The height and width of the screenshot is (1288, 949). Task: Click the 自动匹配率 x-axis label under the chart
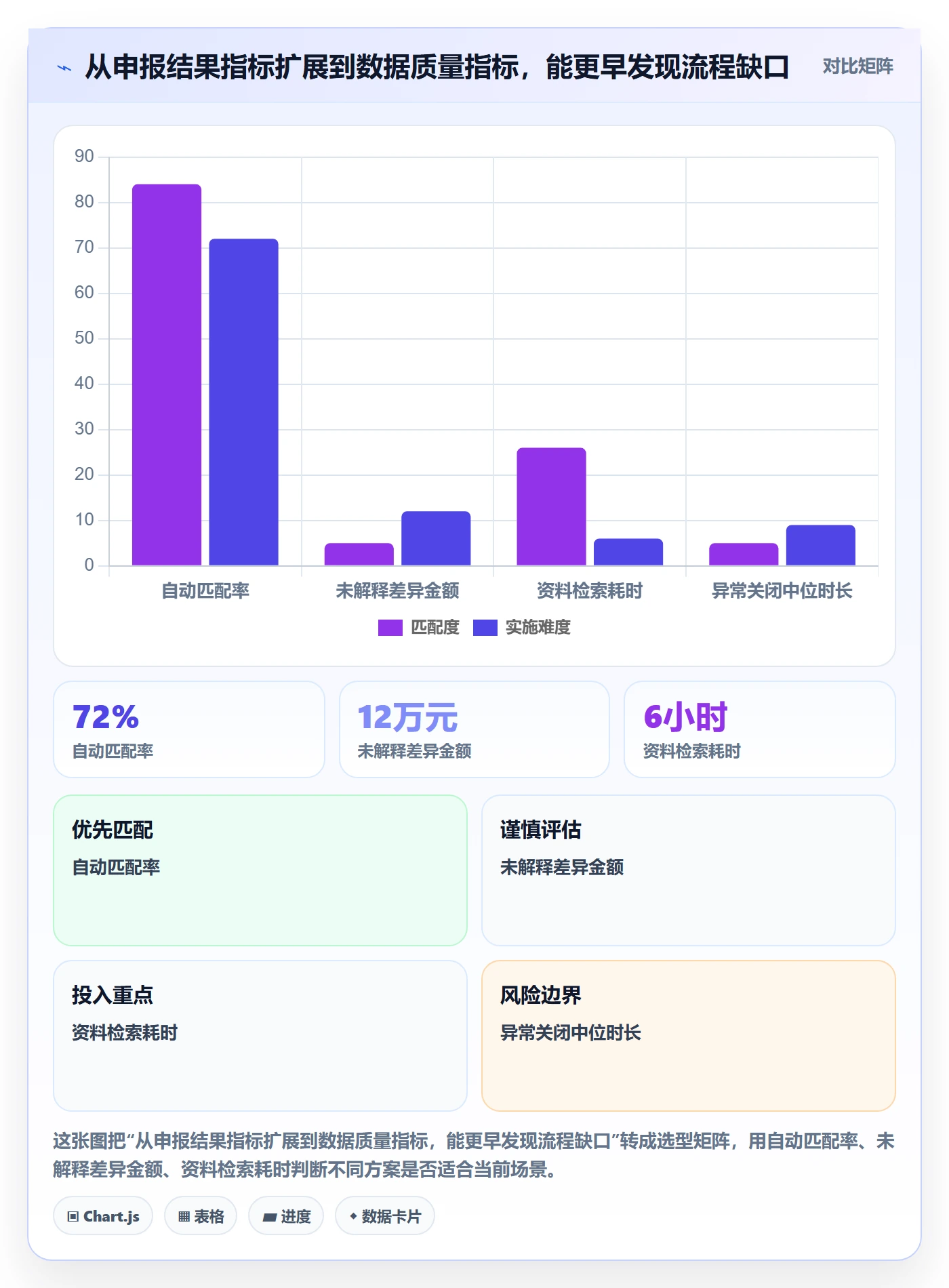coord(205,591)
